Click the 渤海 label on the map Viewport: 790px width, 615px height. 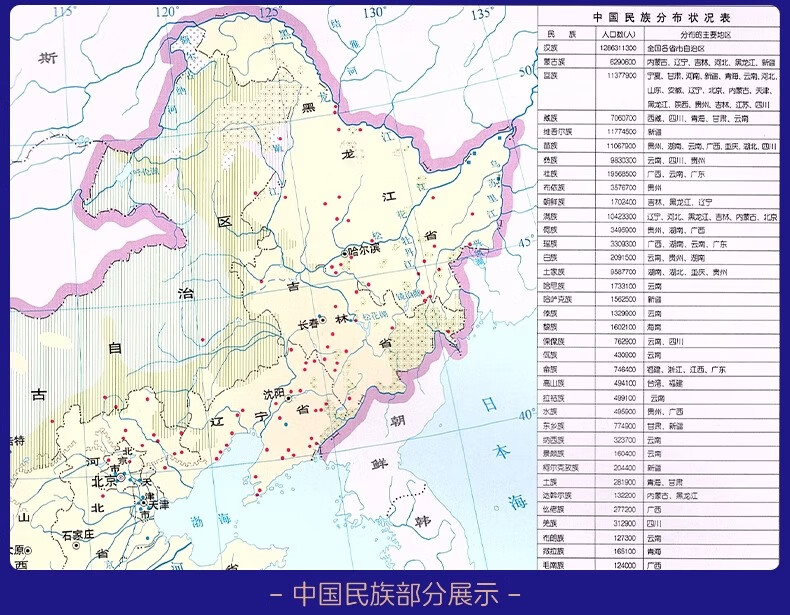click(x=211, y=520)
